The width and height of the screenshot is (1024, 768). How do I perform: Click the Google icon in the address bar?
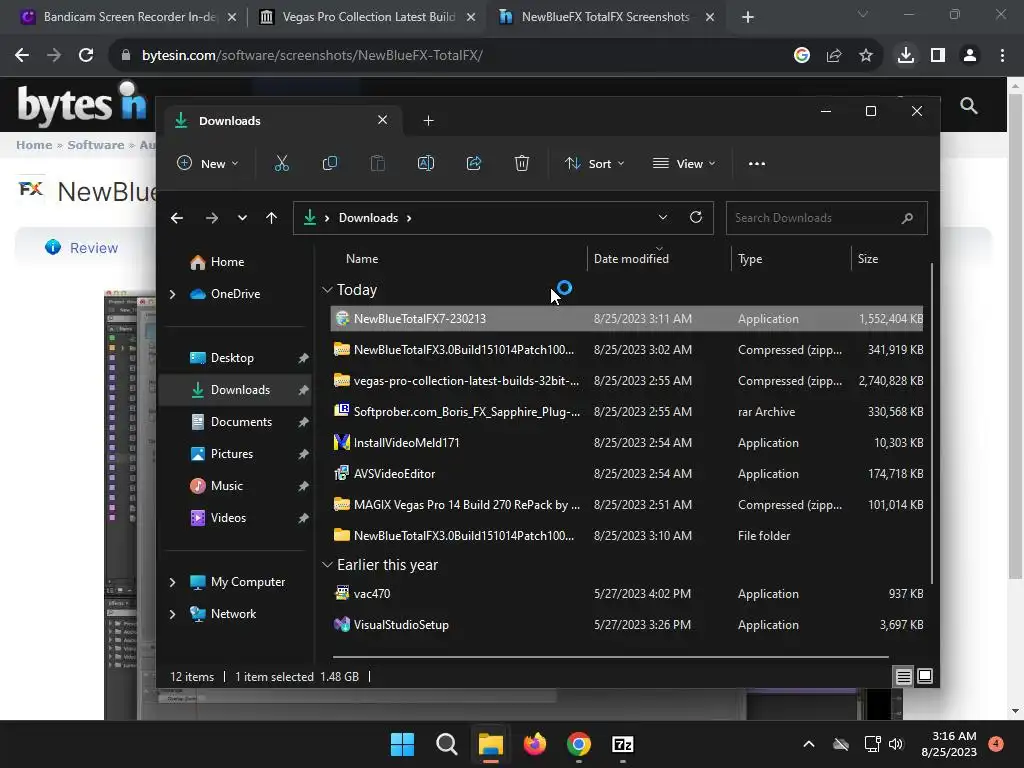click(x=802, y=56)
